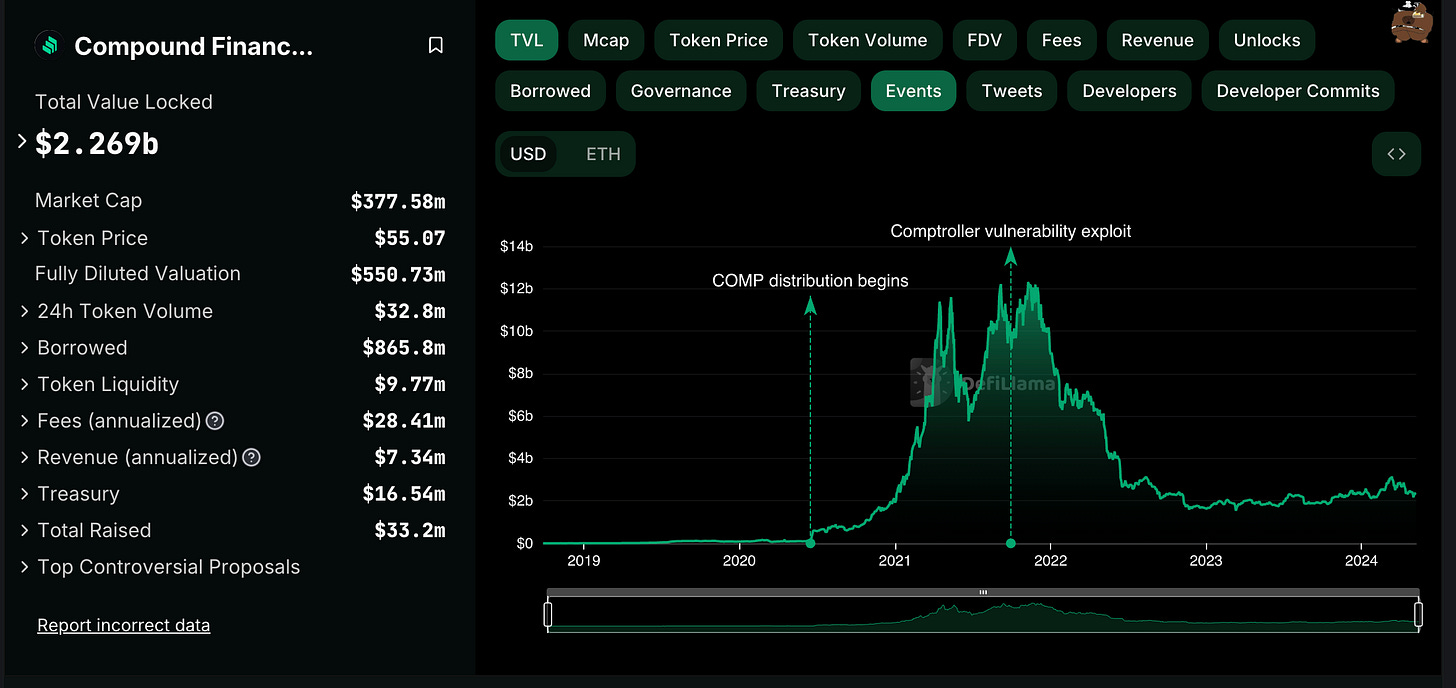Toggle the Developer Commits chart metric
The height and width of the screenshot is (688, 1456).
point(1298,91)
